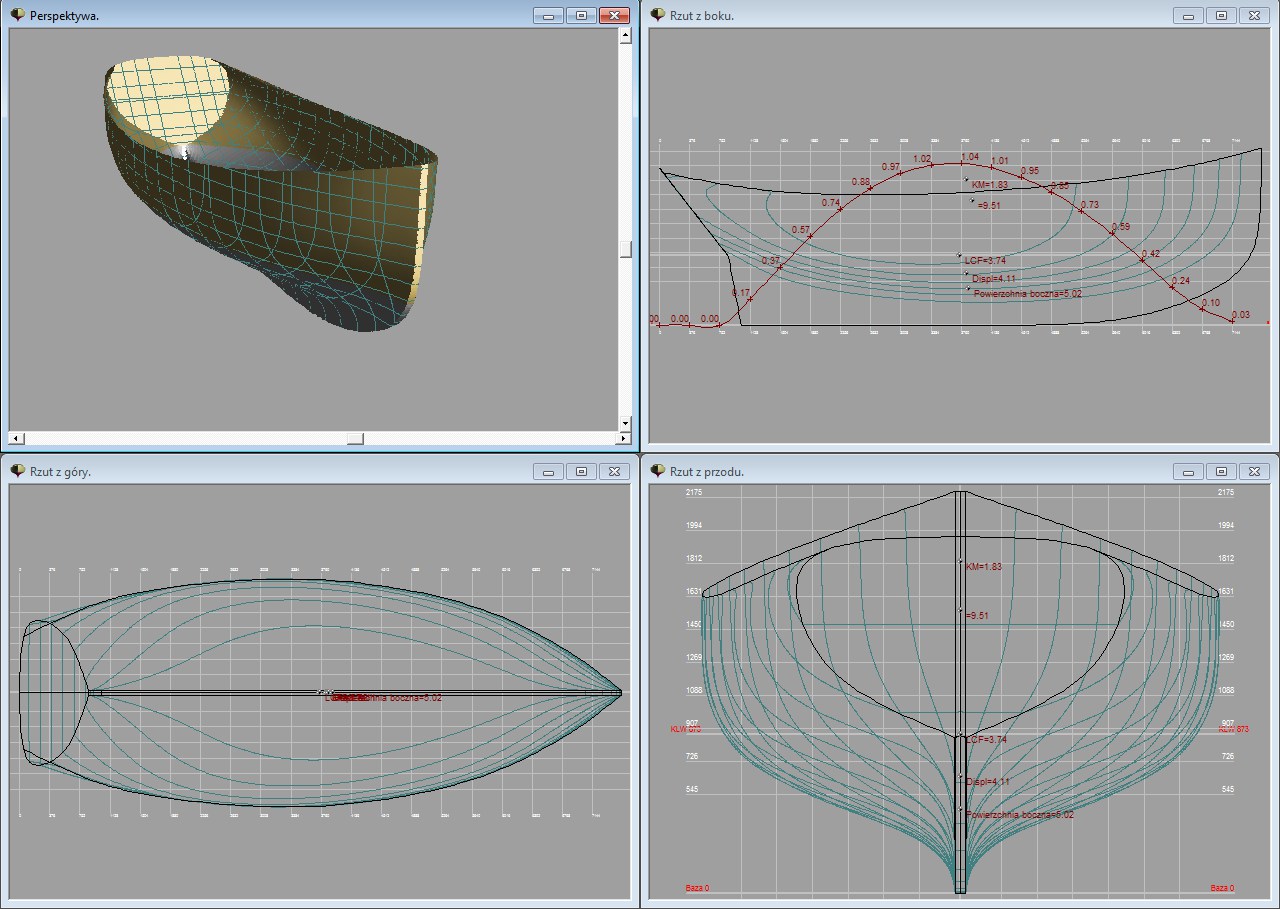The width and height of the screenshot is (1280, 909).
Task: Maximize the Rzut z przodu window
Action: pyautogui.click(x=1221, y=471)
